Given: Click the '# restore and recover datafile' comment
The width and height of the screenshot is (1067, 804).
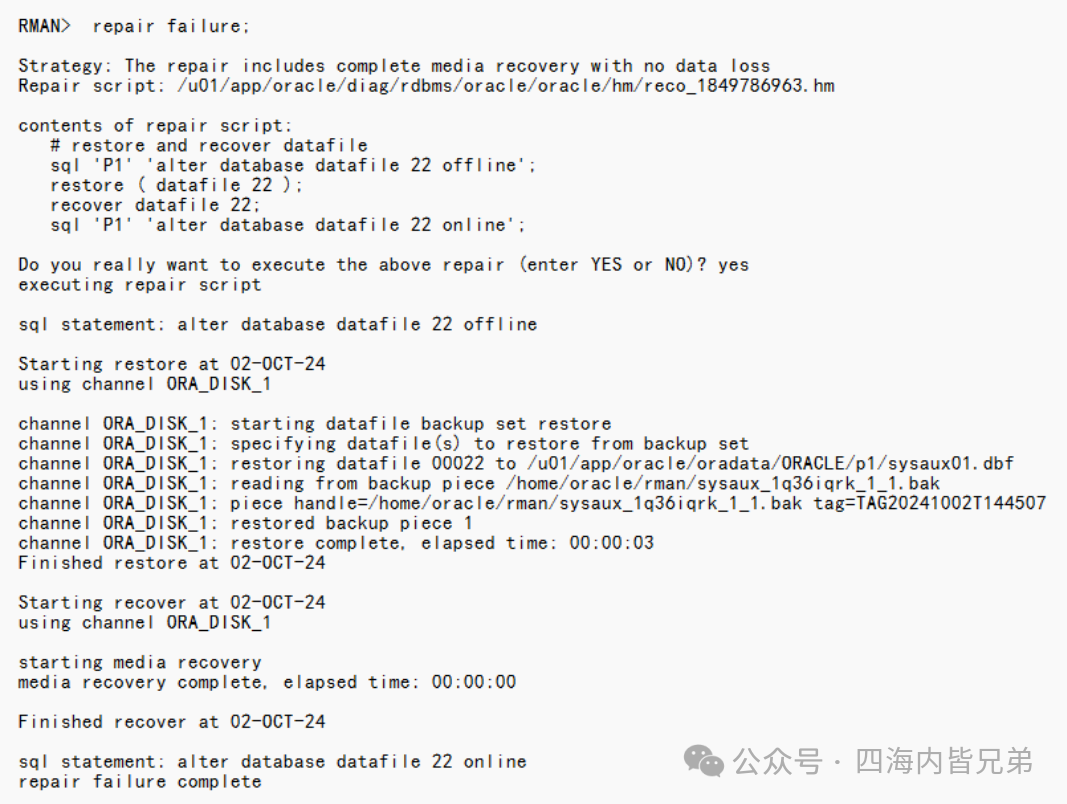Looking at the screenshot, I should pos(209,146).
